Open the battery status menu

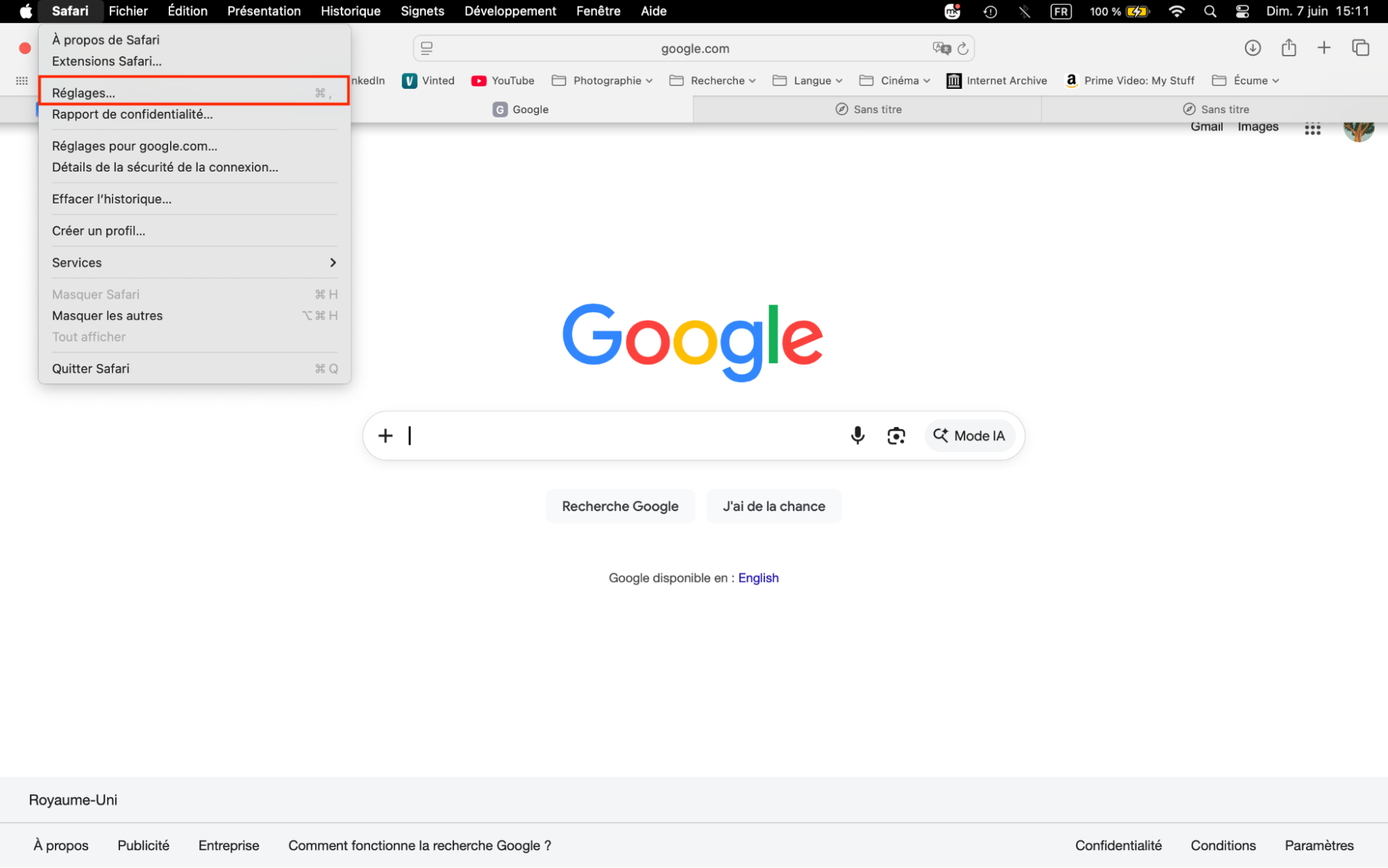[x=1119, y=11]
